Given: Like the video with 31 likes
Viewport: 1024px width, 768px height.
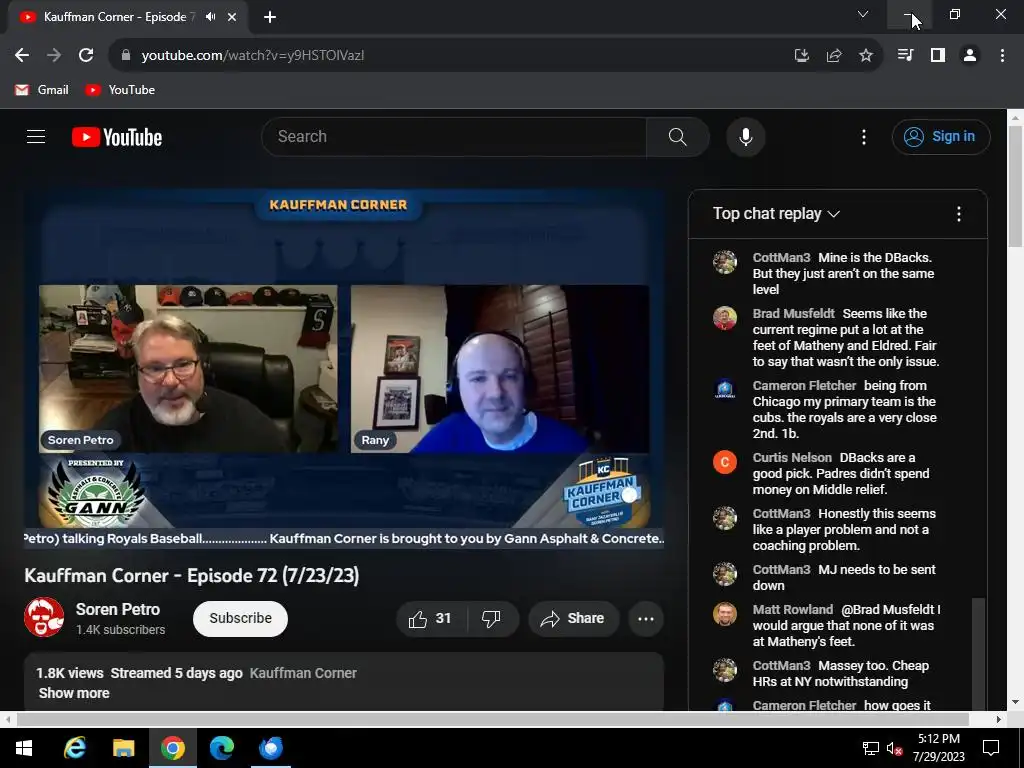Looking at the screenshot, I should (431, 618).
